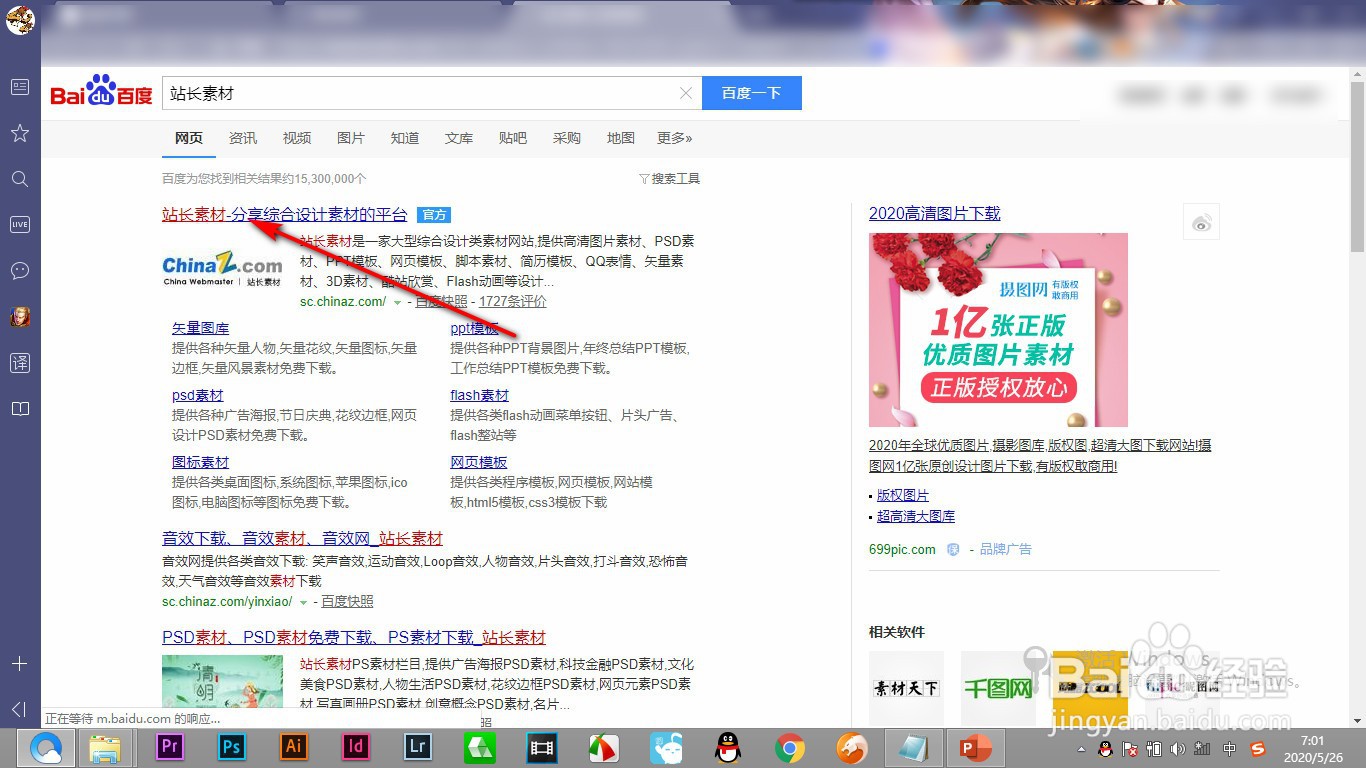Click the magnifier search icon in the sidebar
This screenshot has height=768, width=1366.
[x=19, y=178]
